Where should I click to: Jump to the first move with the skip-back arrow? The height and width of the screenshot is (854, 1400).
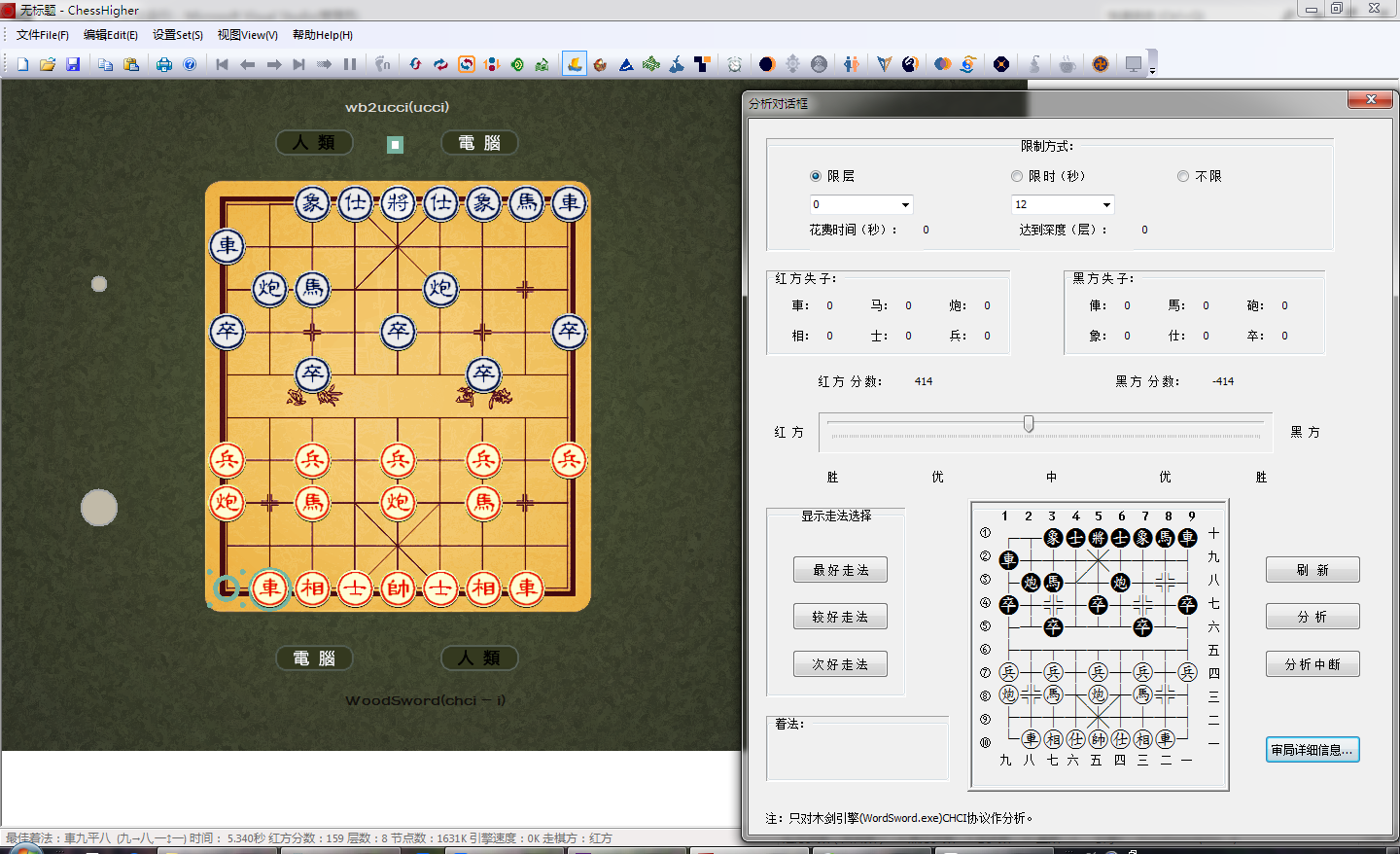click(x=222, y=64)
